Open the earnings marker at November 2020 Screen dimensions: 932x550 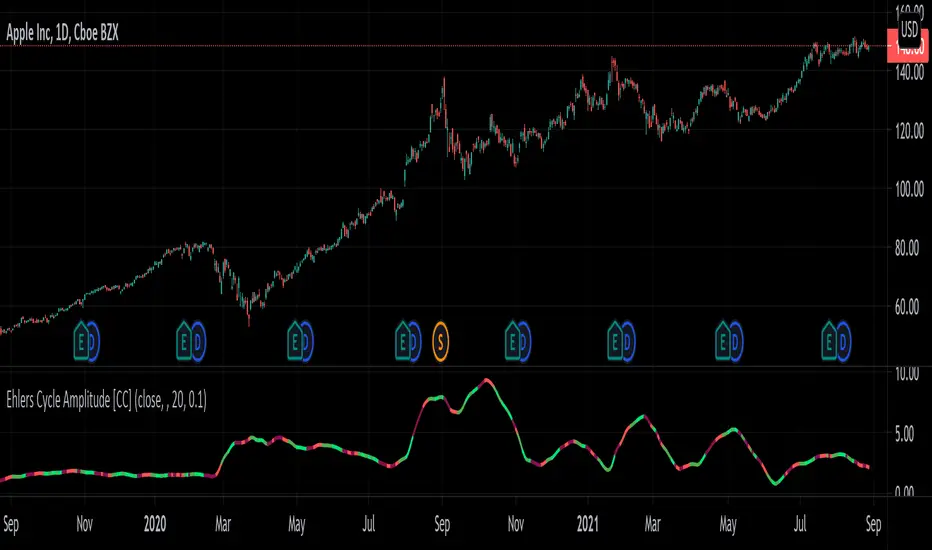point(512,341)
